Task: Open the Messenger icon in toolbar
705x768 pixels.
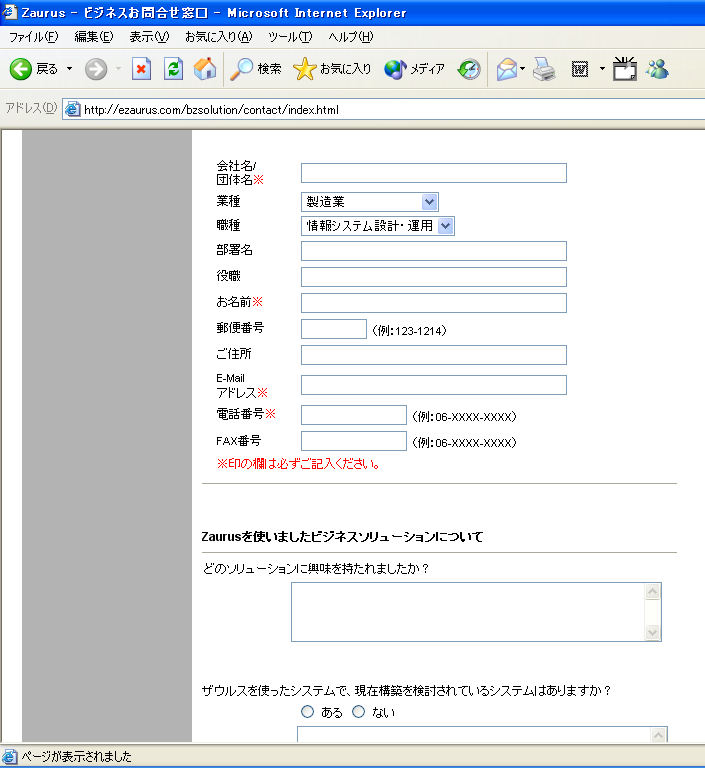Action: click(657, 69)
